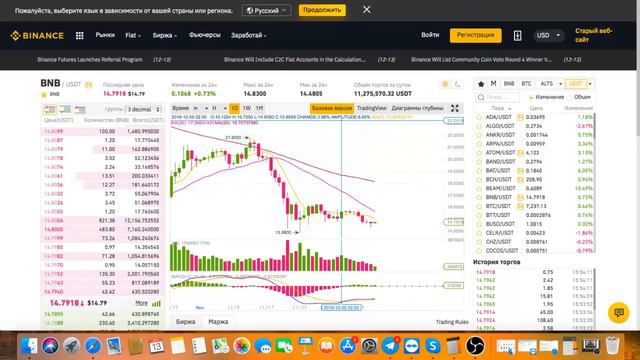
Task: Open the minutes interval dropdown on chart
Action: 200,108
